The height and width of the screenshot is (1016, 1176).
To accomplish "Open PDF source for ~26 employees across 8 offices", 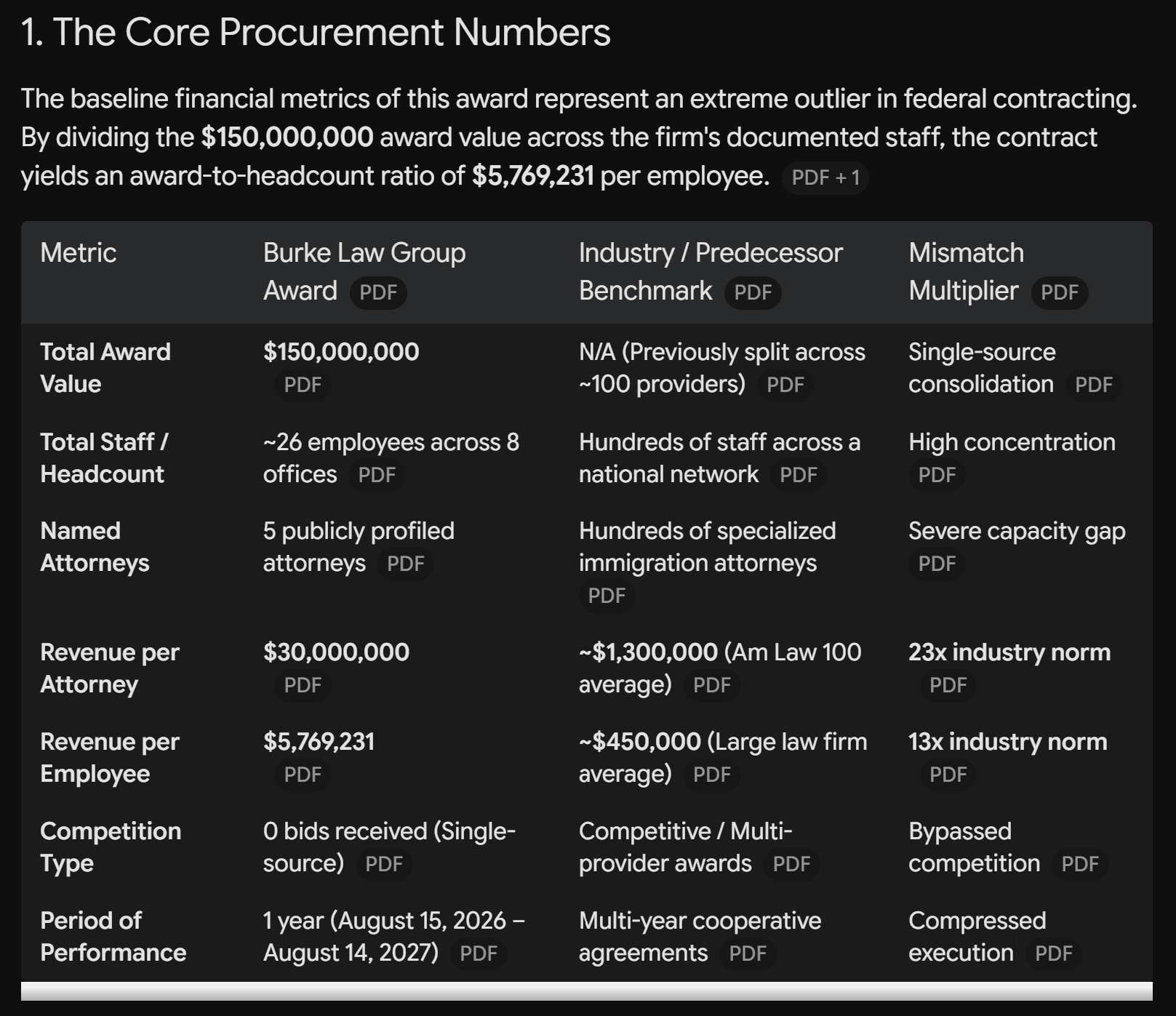I will 377,475.
